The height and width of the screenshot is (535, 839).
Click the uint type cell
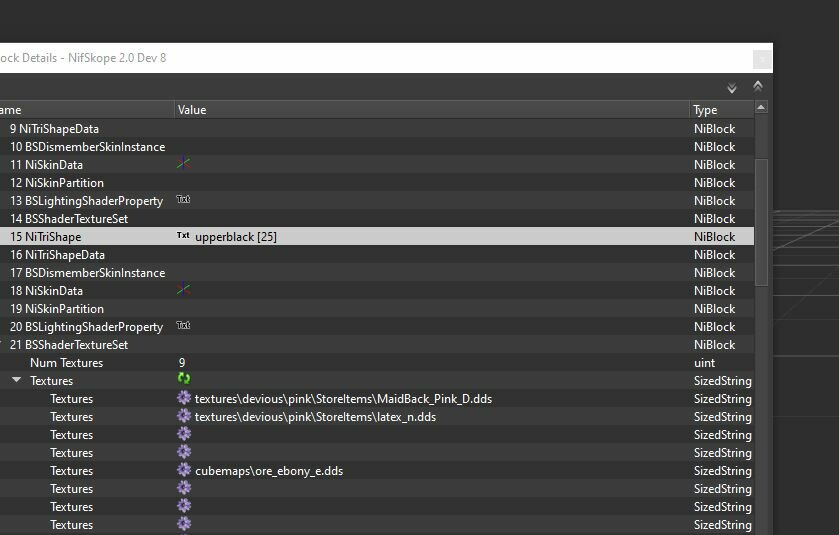pyautogui.click(x=704, y=363)
